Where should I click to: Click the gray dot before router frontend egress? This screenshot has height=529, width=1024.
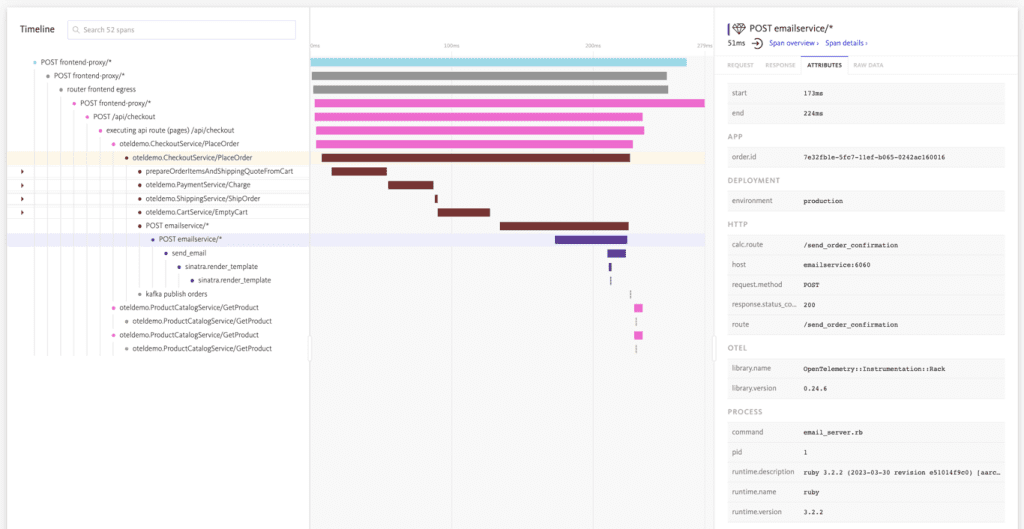(61, 89)
